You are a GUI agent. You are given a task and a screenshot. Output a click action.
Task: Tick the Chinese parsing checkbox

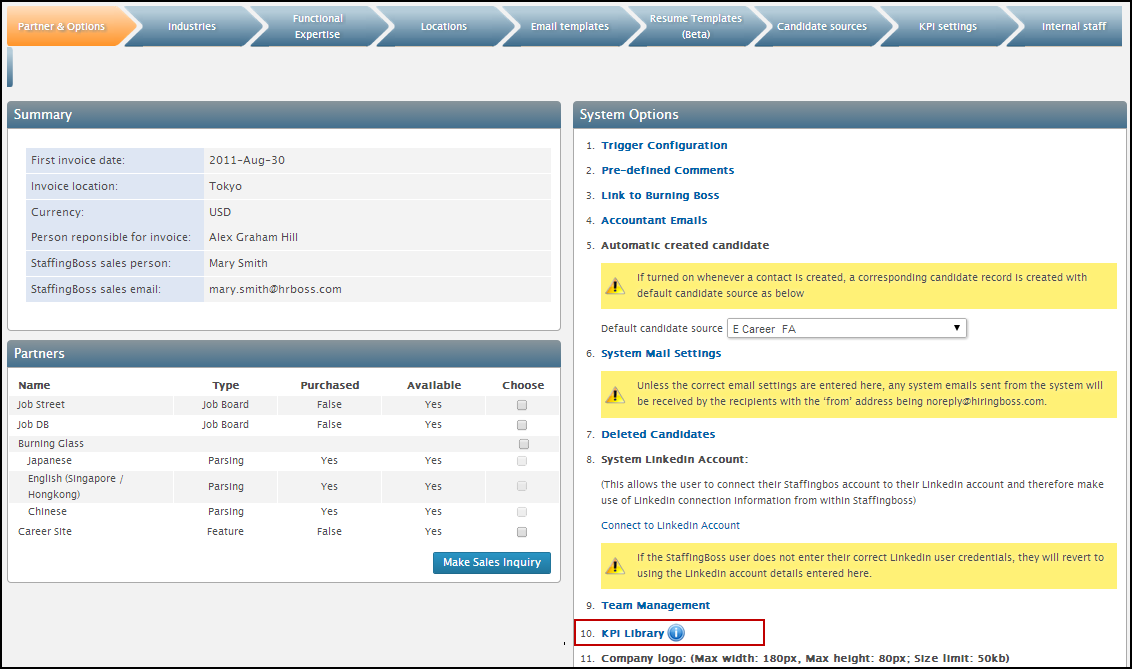coord(522,512)
